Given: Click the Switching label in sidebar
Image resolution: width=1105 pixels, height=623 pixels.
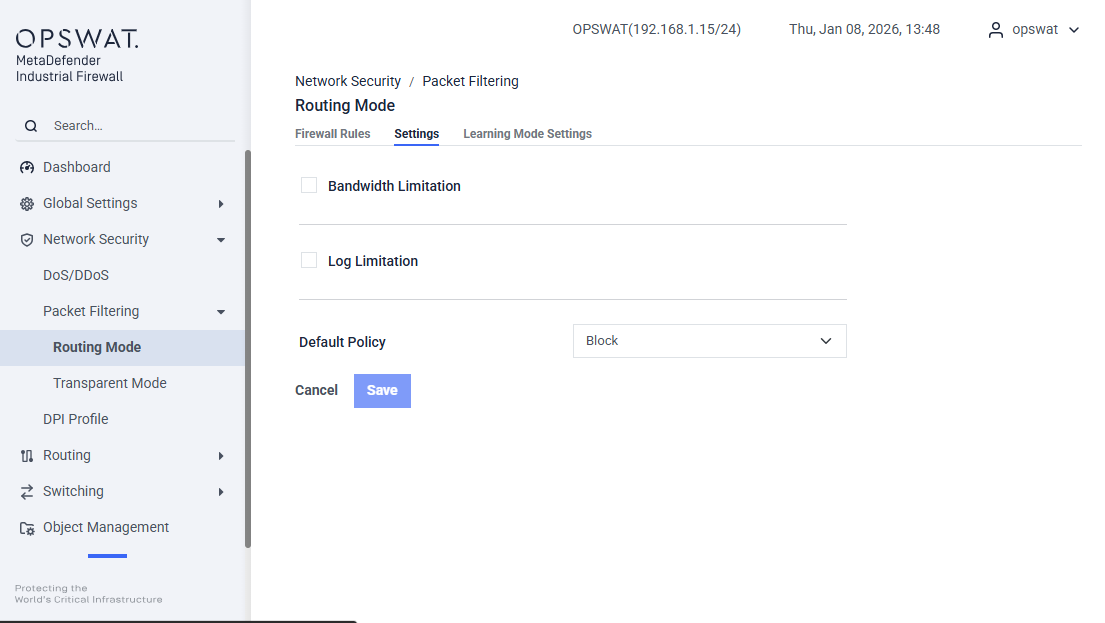Looking at the screenshot, I should click(73, 491).
